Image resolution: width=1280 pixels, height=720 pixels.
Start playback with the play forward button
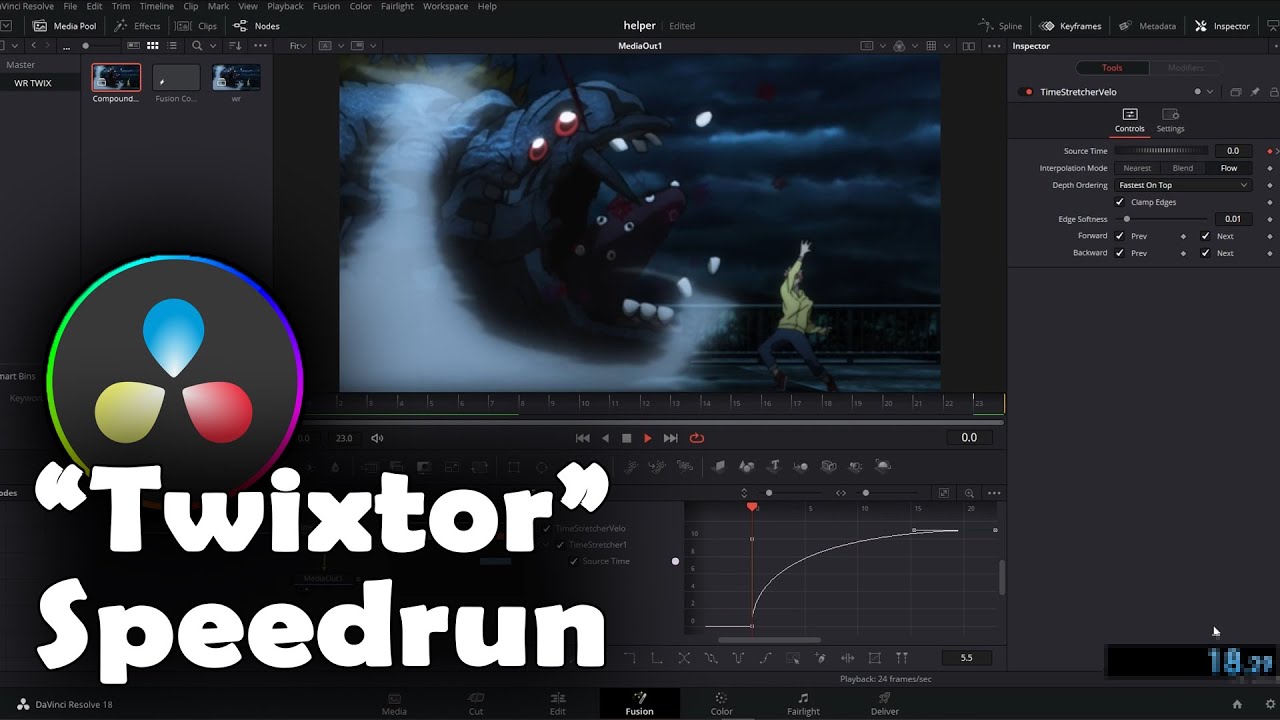coord(647,438)
